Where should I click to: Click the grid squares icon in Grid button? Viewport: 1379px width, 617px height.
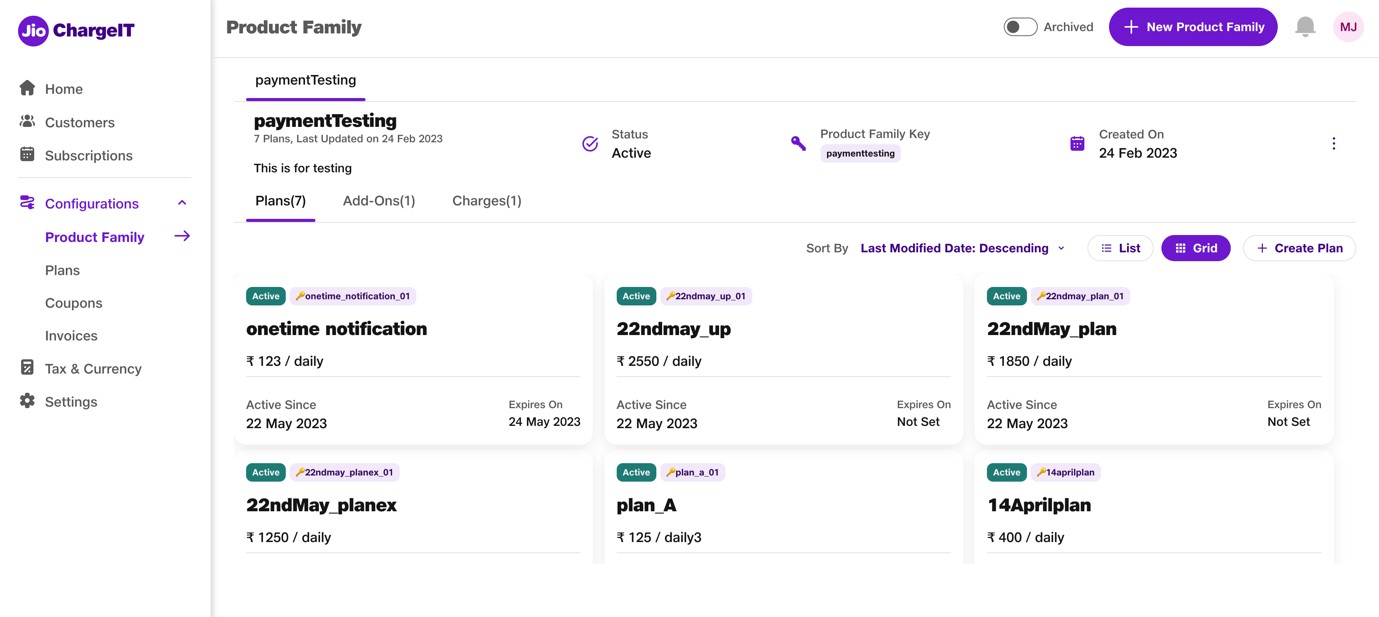tap(1180, 248)
